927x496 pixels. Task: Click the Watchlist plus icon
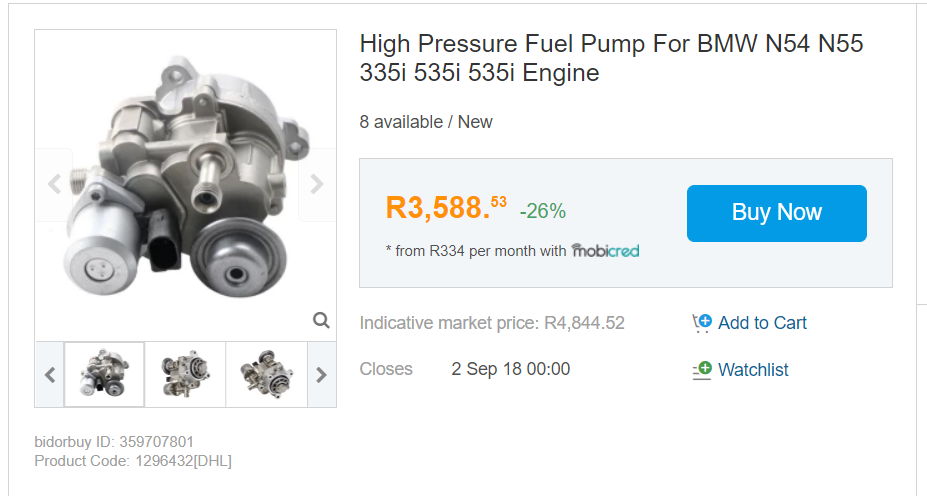pyautogui.click(x=702, y=369)
